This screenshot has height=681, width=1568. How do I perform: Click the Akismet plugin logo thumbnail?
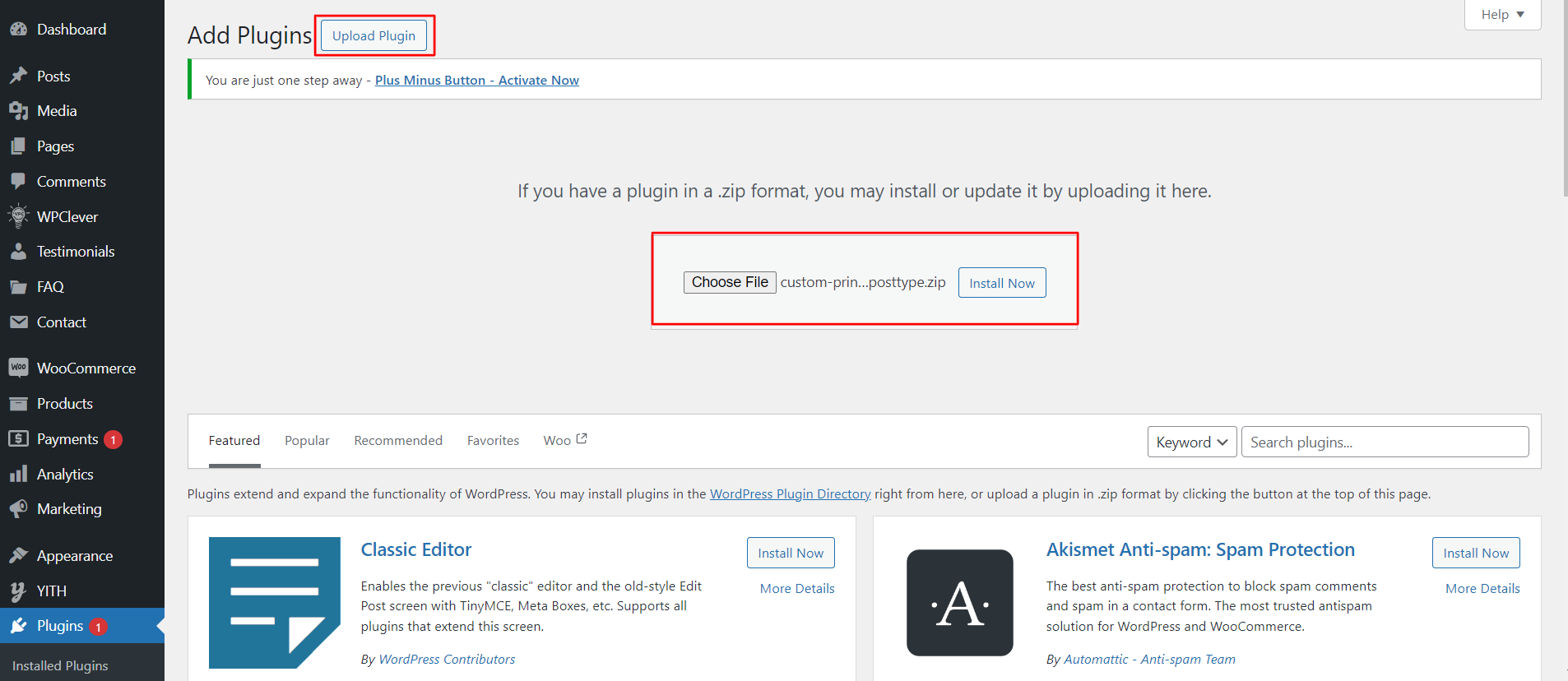(960, 603)
